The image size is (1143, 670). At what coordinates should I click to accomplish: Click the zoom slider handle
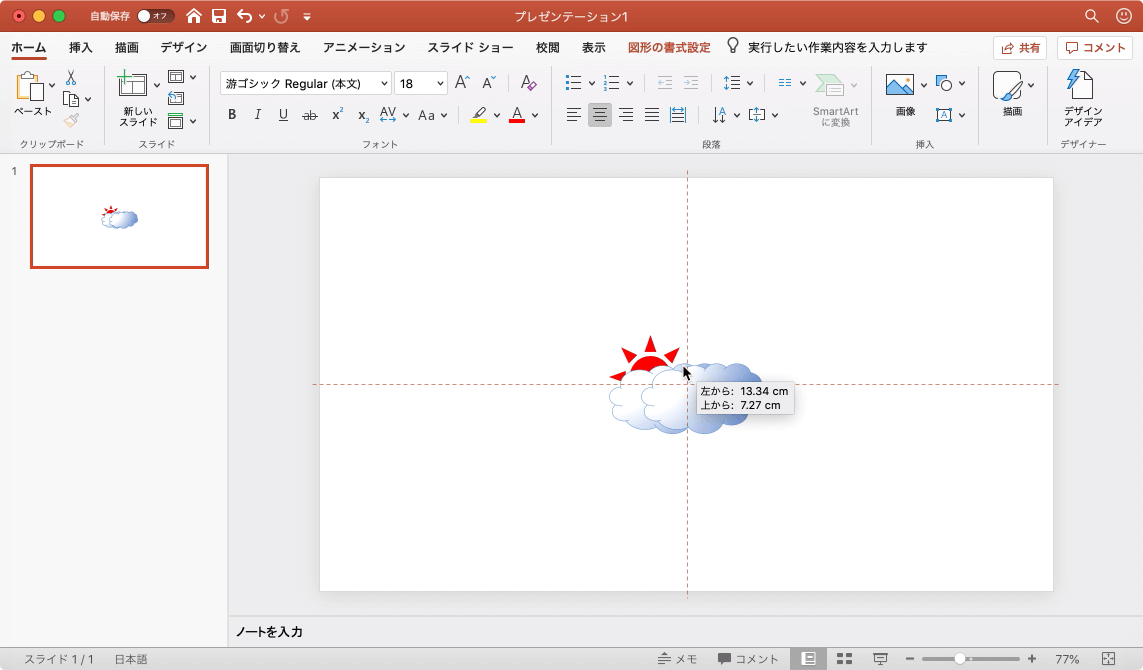[x=960, y=659]
